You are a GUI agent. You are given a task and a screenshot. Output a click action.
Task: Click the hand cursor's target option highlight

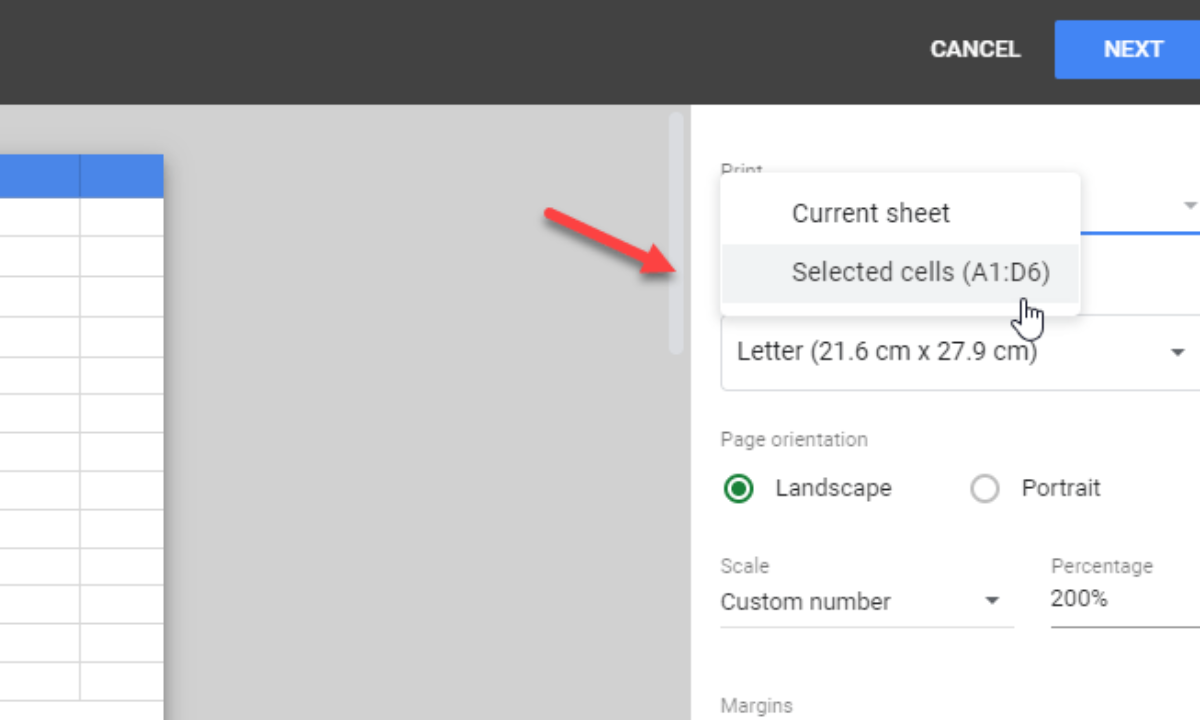click(x=920, y=271)
